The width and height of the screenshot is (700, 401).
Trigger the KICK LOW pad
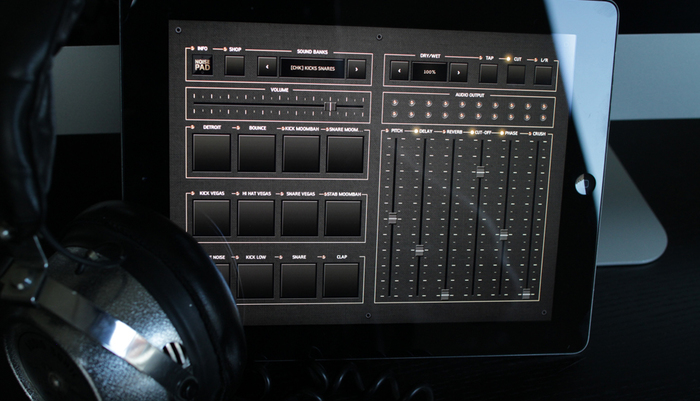pyautogui.click(x=255, y=280)
